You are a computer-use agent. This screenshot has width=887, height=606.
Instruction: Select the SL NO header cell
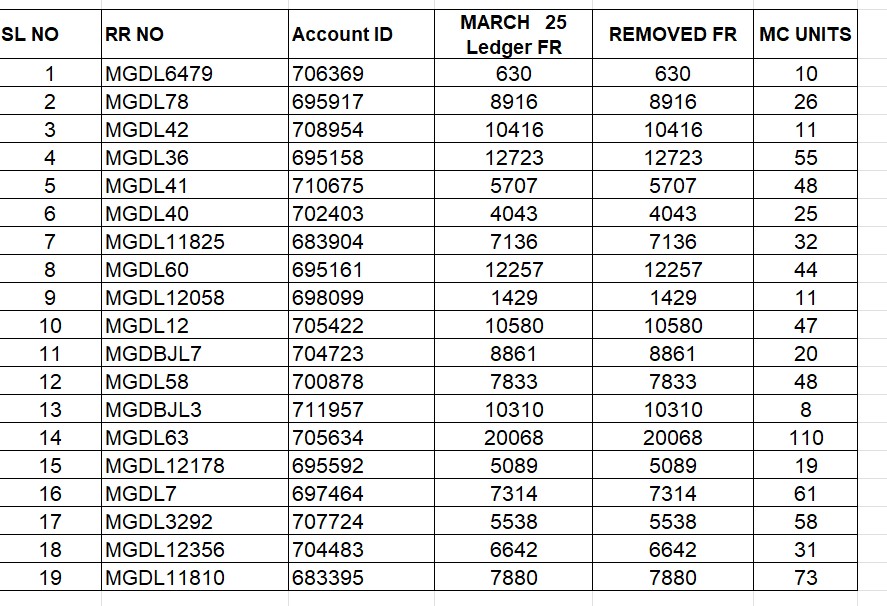pyautogui.click(x=50, y=34)
